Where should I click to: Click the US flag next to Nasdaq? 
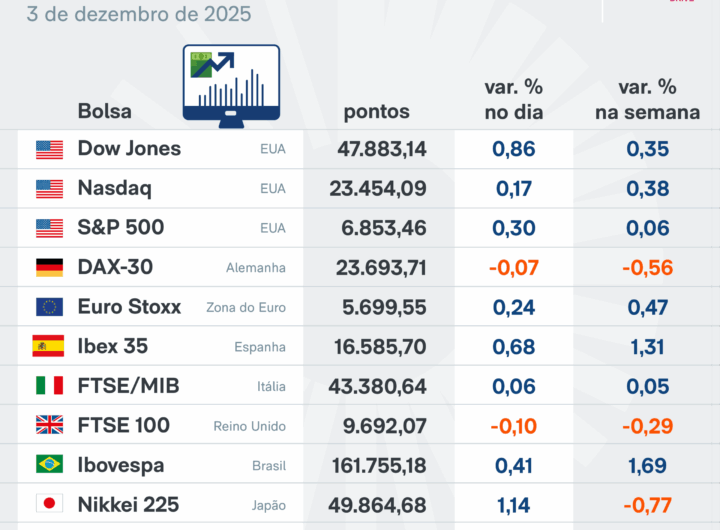(x=49, y=188)
